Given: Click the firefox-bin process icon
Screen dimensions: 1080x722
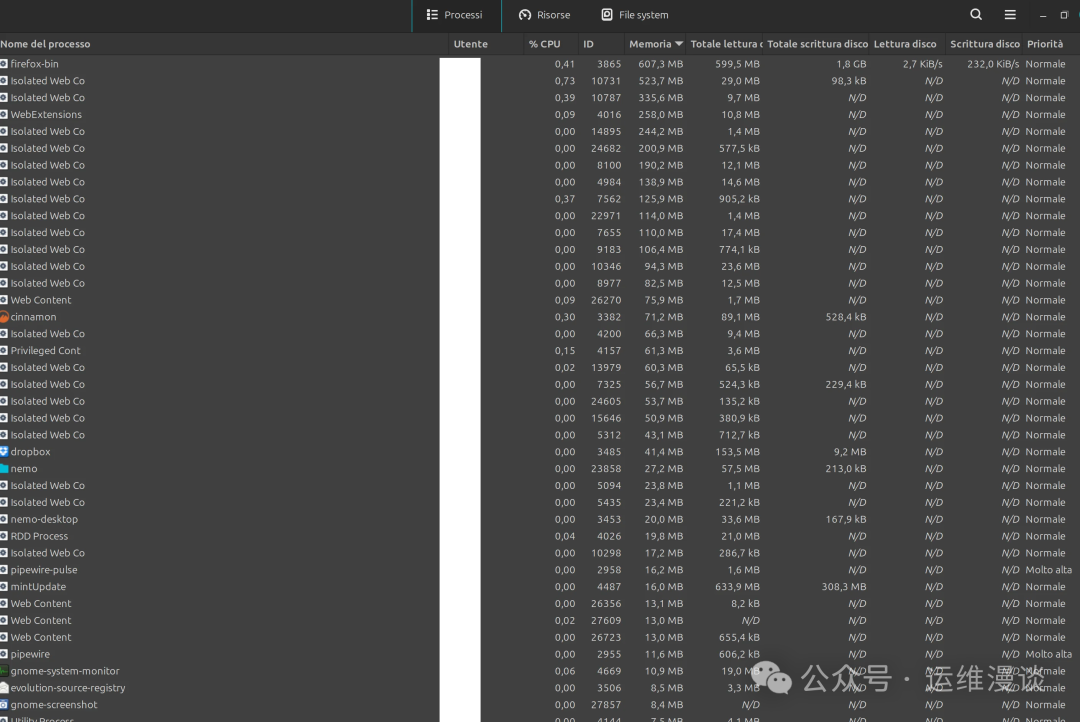Looking at the screenshot, I should click(x=4, y=64).
